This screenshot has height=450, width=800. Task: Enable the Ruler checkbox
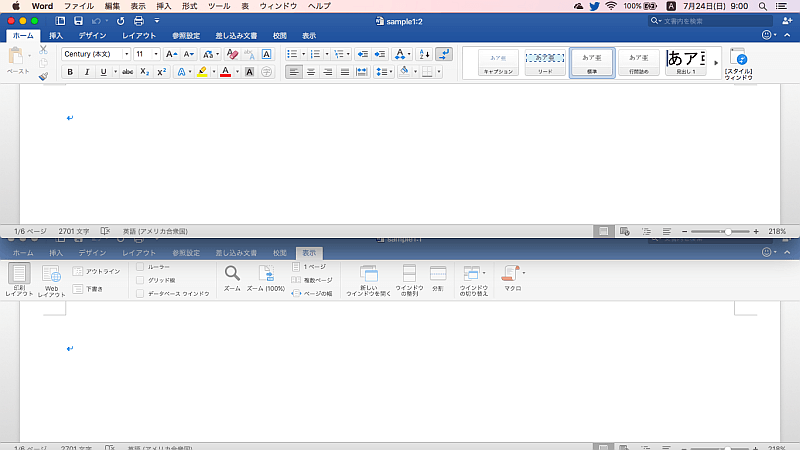tap(140, 267)
